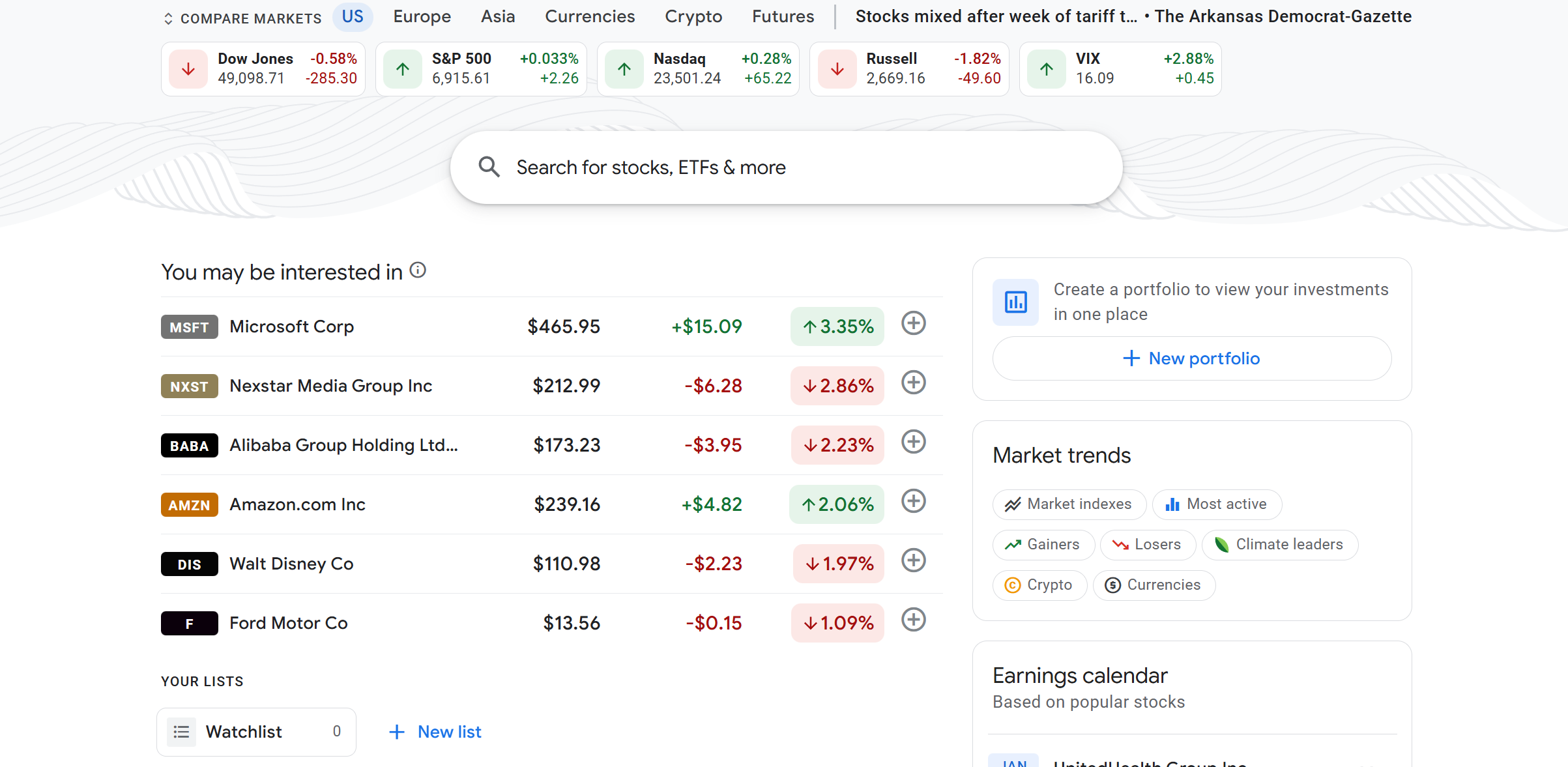The width and height of the screenshot is (1568, 767).
Task: Click the portfolio bar-chart icon
Action: tap(1015, 302)
